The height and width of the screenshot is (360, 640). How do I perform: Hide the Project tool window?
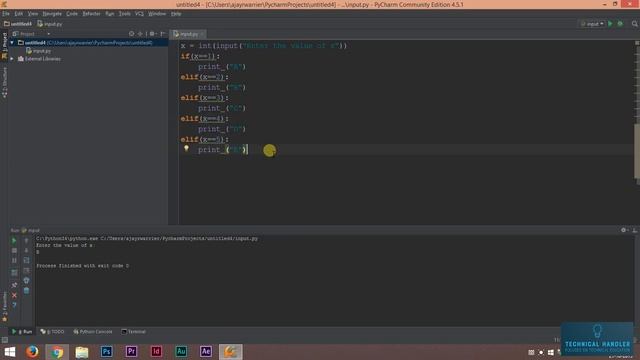point(162,34)
